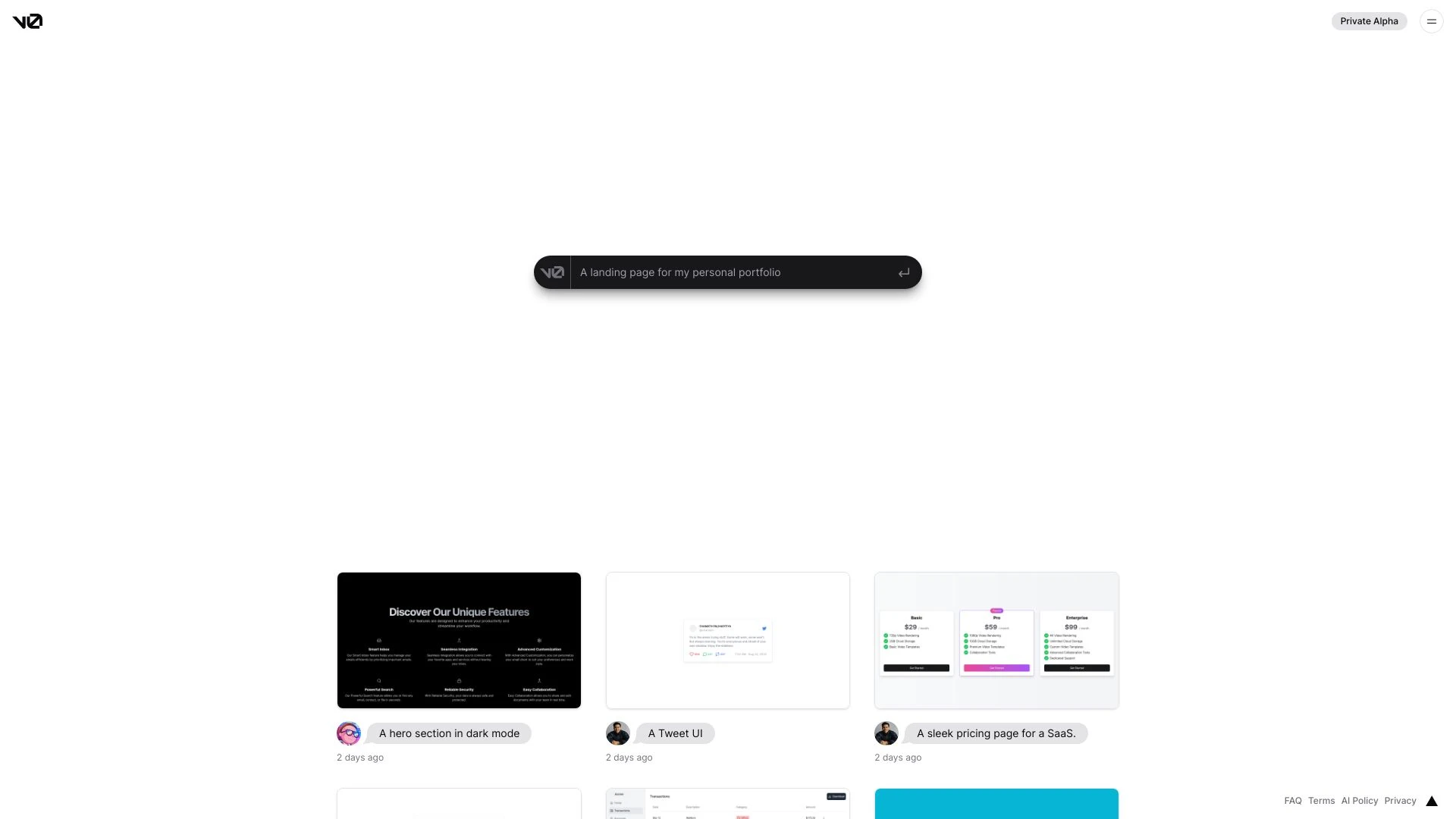Click the Private Alpha button
The image size is (1456, 819).
click(x=1369, y=20)
